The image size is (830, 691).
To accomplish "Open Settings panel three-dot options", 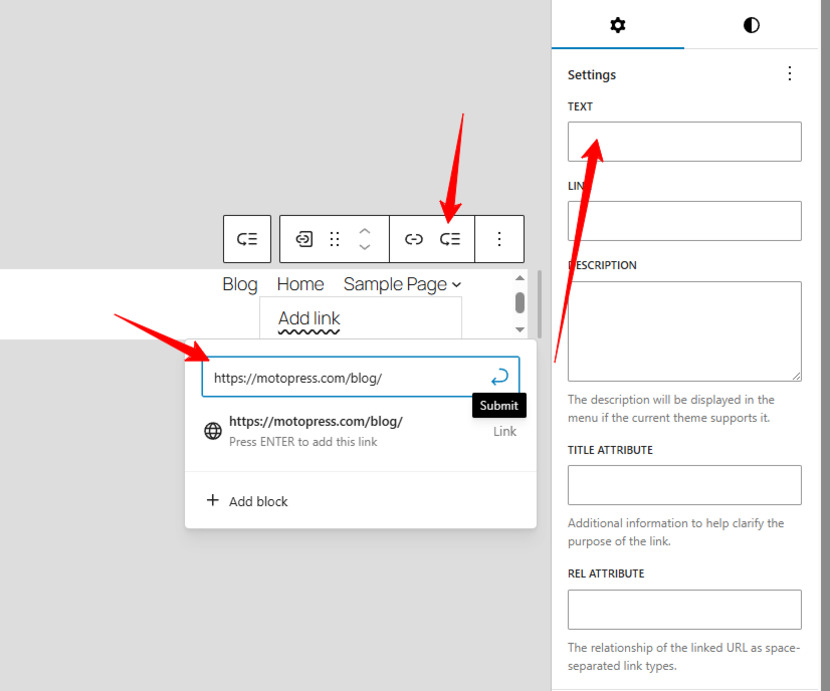I will point(789,74).
